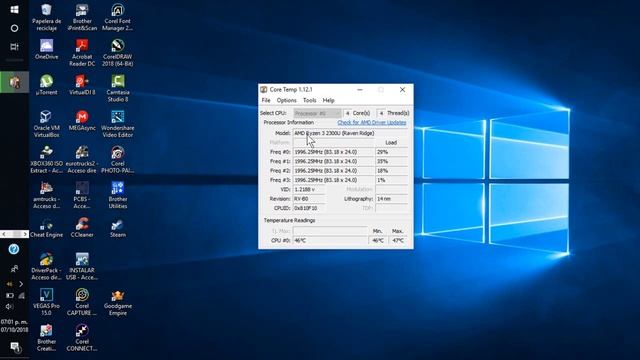Minimize the Core Temp window
The image size is (640, 360).
tap(360, 89)
